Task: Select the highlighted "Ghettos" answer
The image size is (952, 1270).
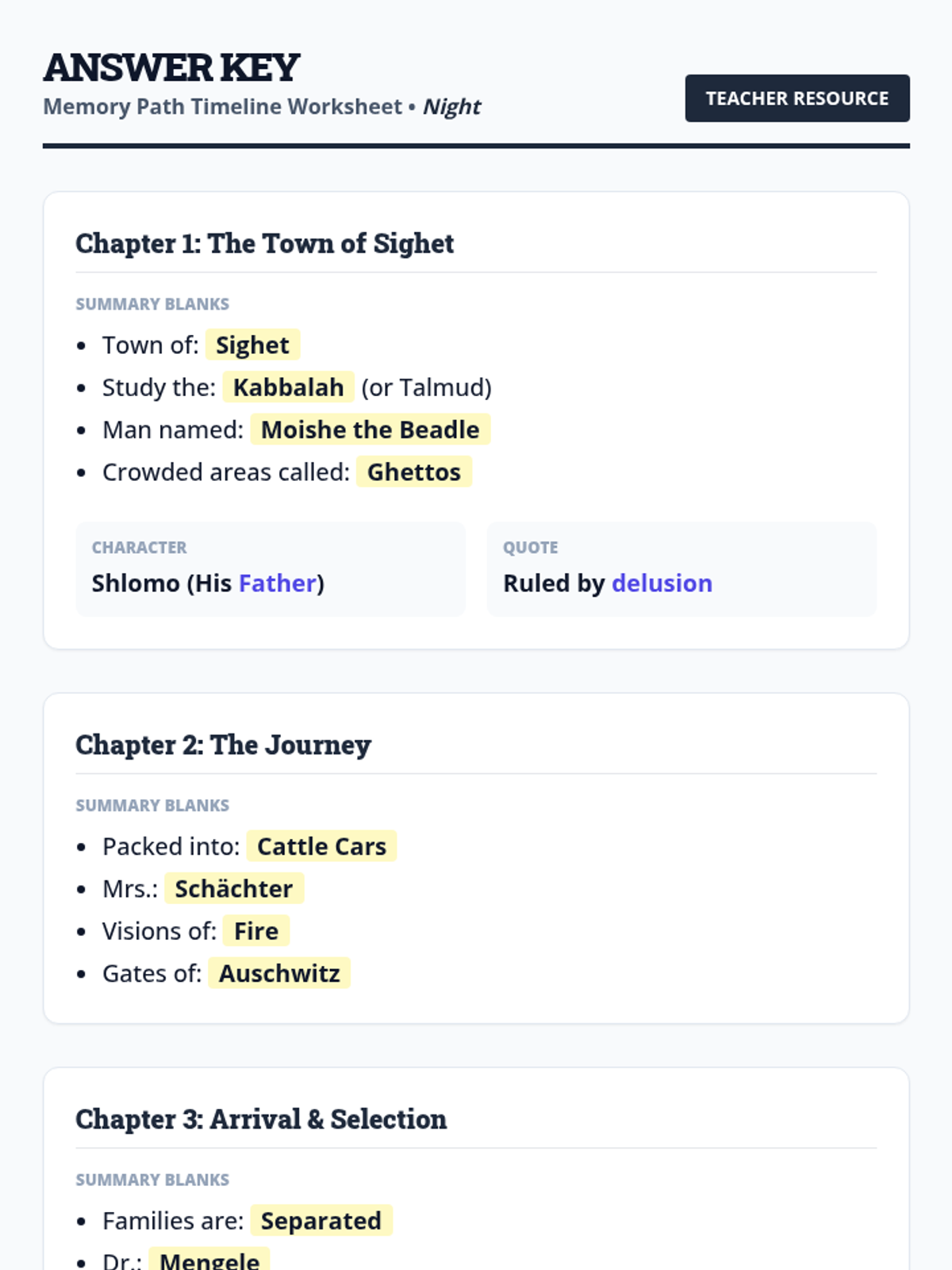Action: pos(413,472)
